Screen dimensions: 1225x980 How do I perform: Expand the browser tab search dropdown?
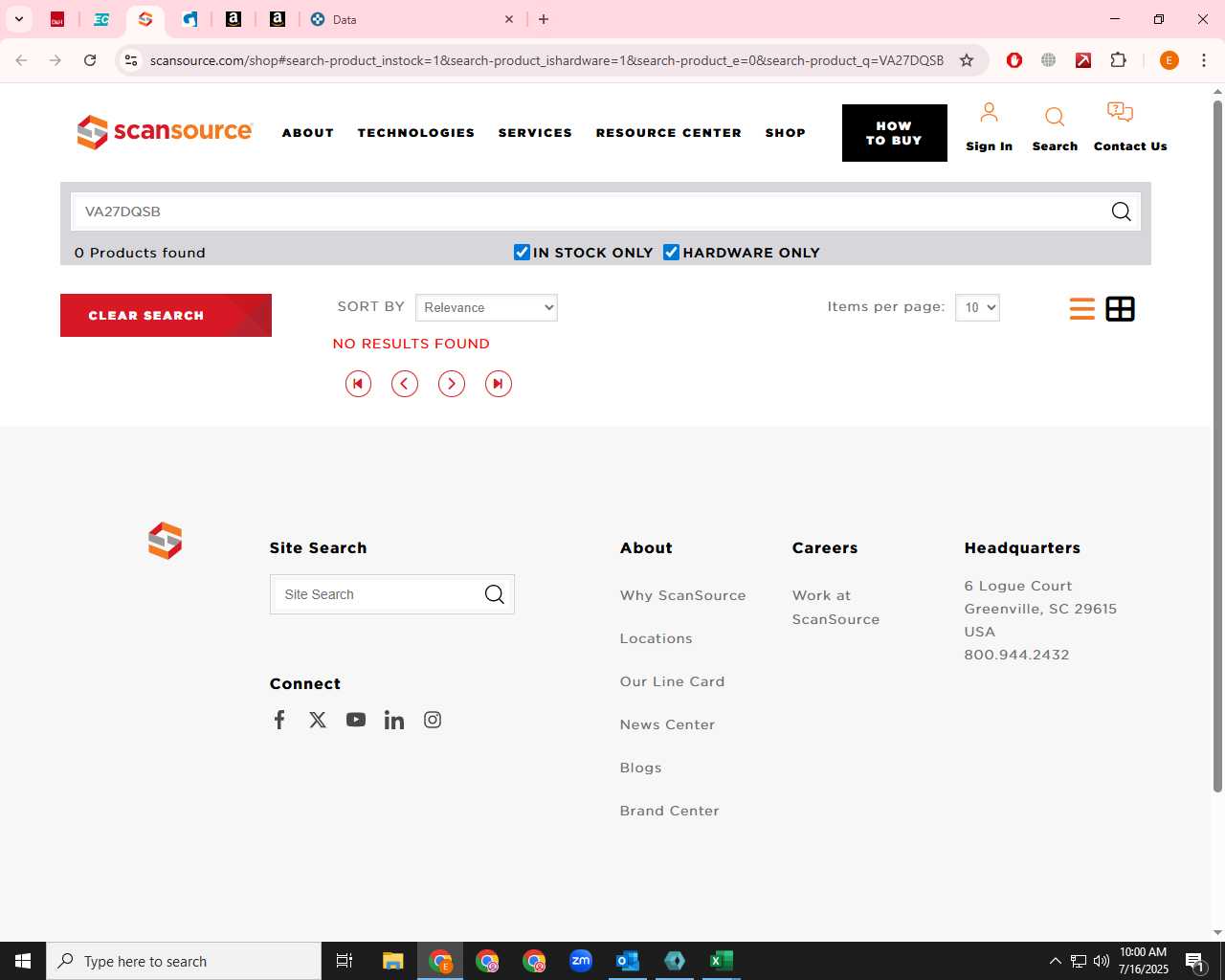(18, 19)
